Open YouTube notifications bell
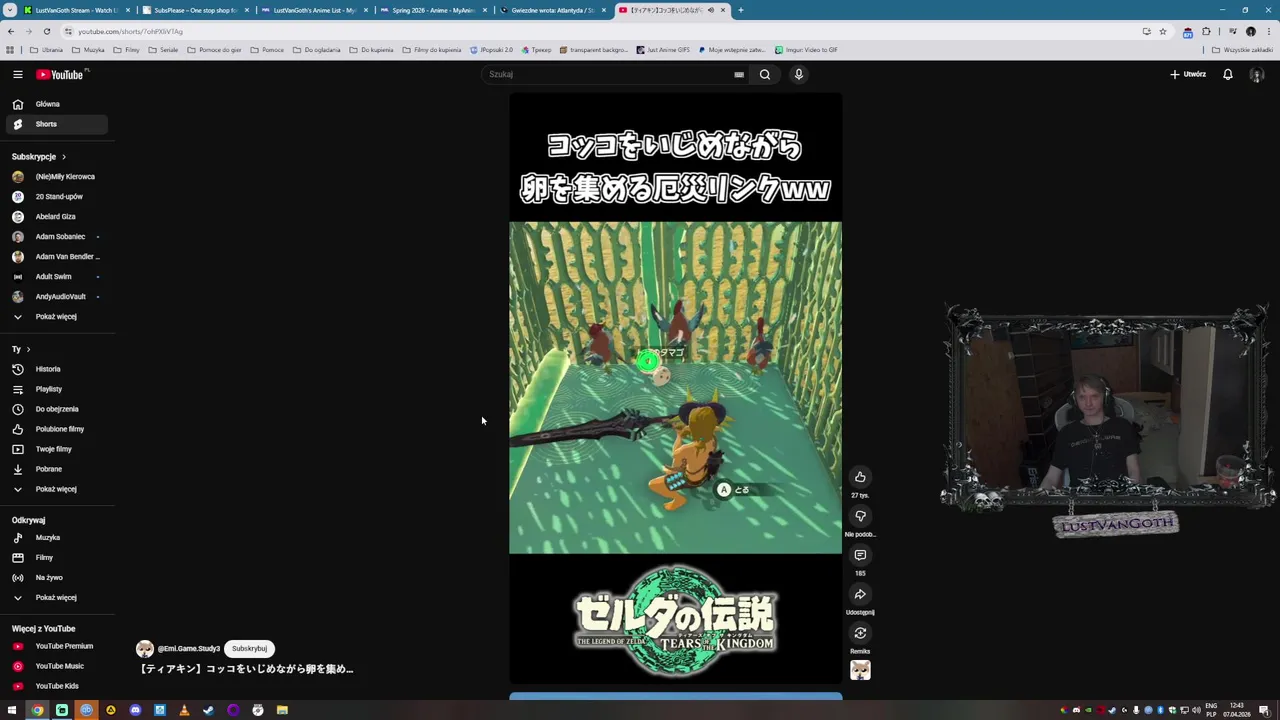 click(1228, 74)
